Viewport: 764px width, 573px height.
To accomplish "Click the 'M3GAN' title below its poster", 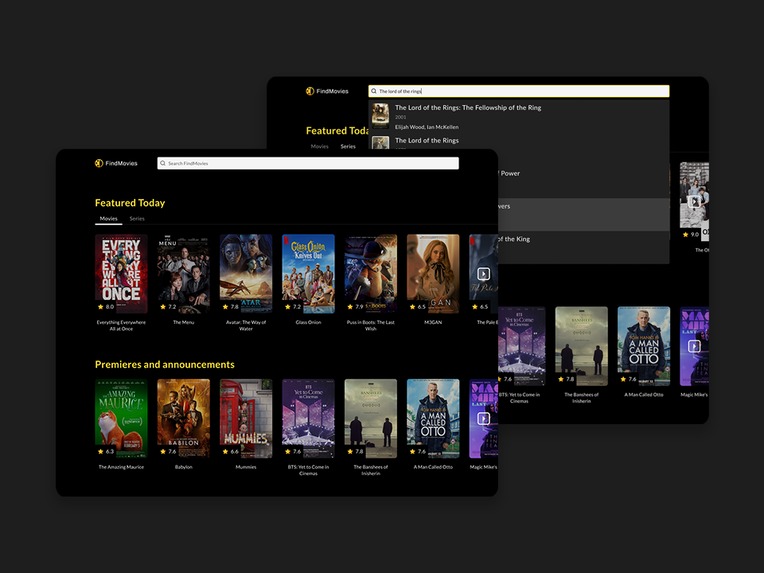I will (x=433, y=322).
